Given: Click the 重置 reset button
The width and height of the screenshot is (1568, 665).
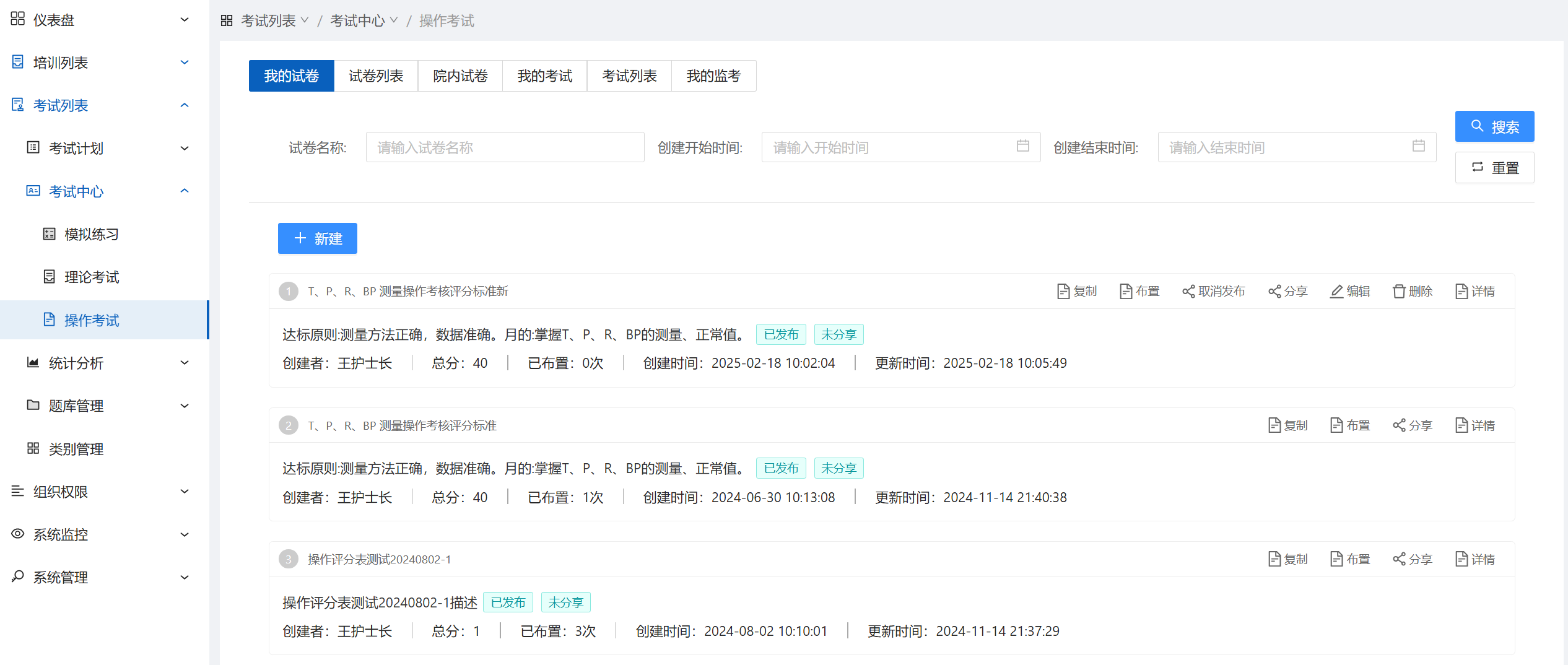Looking at the screenshot, I should pos(1494,168).
